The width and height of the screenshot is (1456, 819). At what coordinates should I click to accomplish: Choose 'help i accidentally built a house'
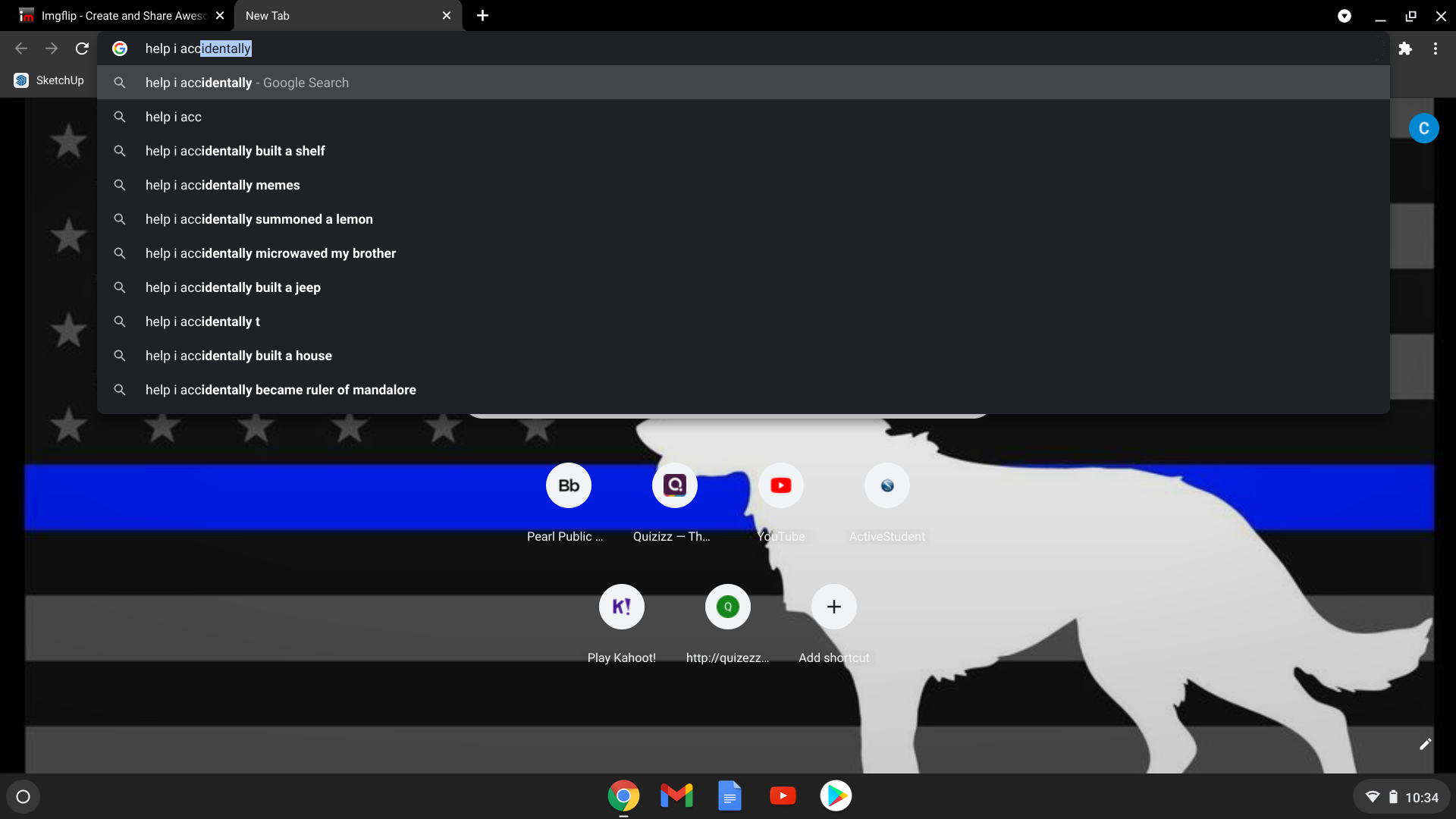point(743,356)
